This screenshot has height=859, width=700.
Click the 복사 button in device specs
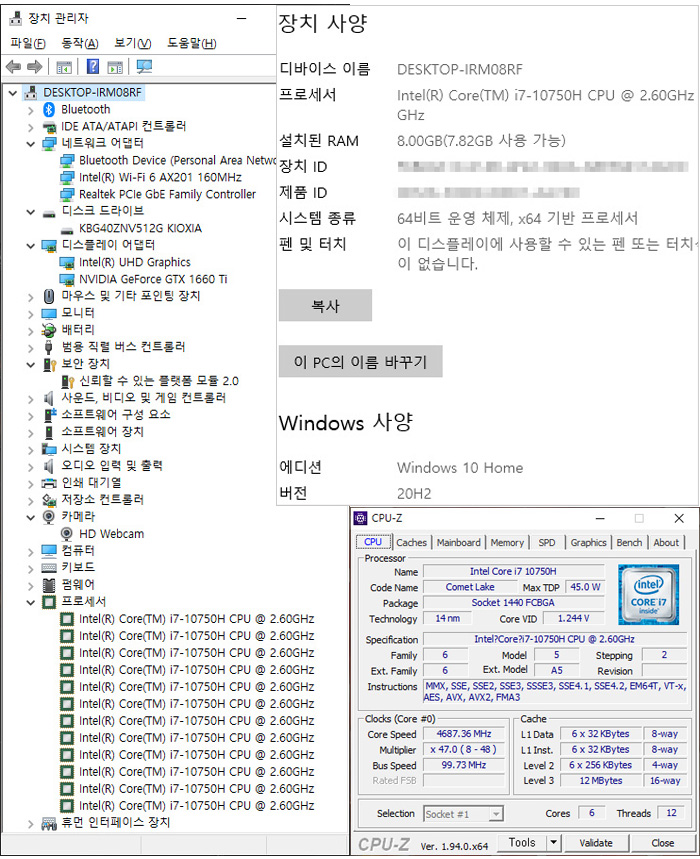click(325, 306)
